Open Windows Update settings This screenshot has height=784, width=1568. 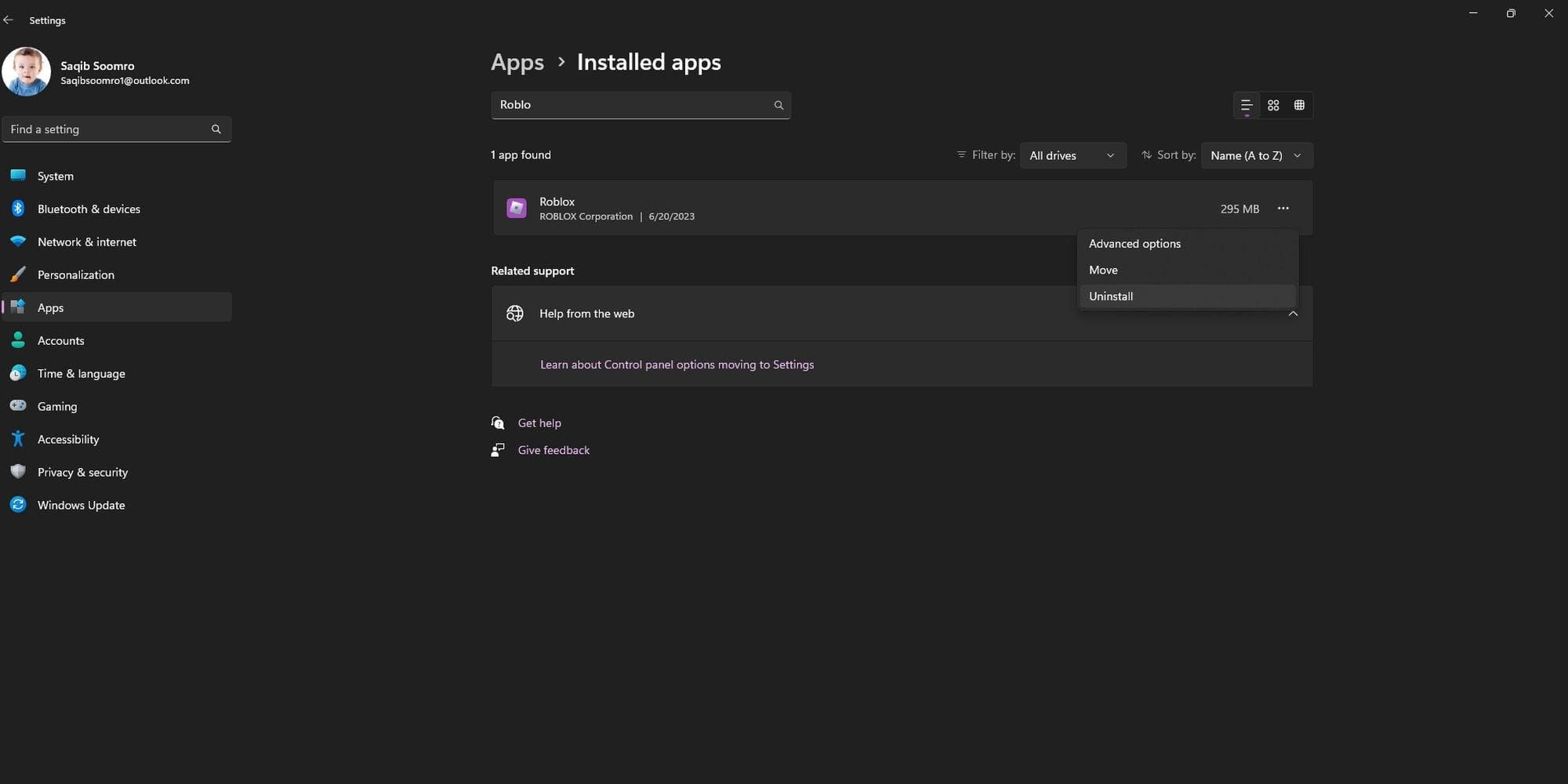pyautogui.click(x=81, y=505)
